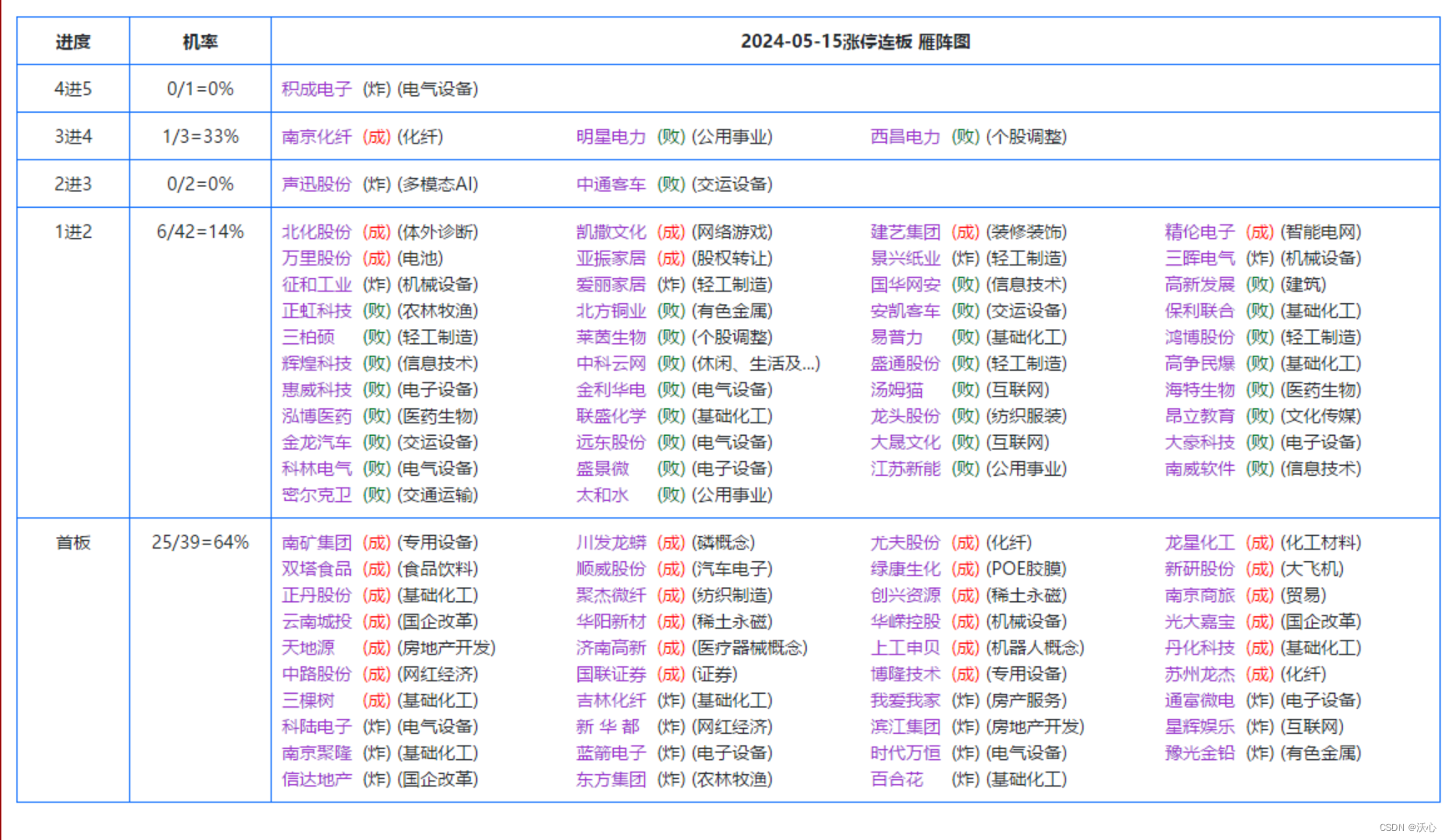The width and height of the screenshot is (1449, 840).
Task: Select 保利联合 stock name
Action: click(1200, 311)
